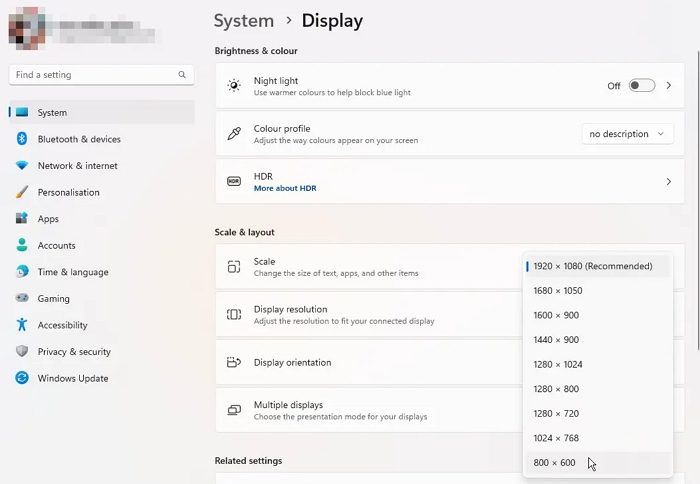Image resolution: width=700 pixels, height=484 pixels.
Task: Open Gaming settings page
Action: [x=102, y=298]
